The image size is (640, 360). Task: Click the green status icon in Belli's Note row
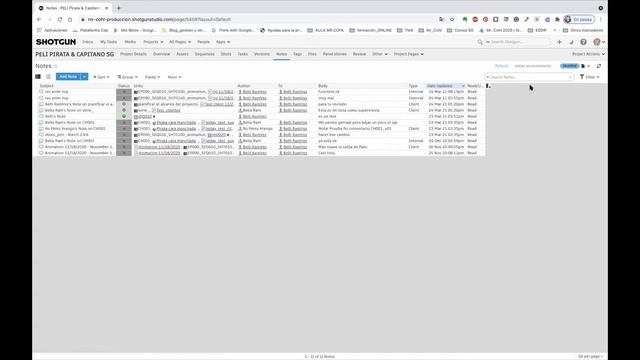coord(124,116)
